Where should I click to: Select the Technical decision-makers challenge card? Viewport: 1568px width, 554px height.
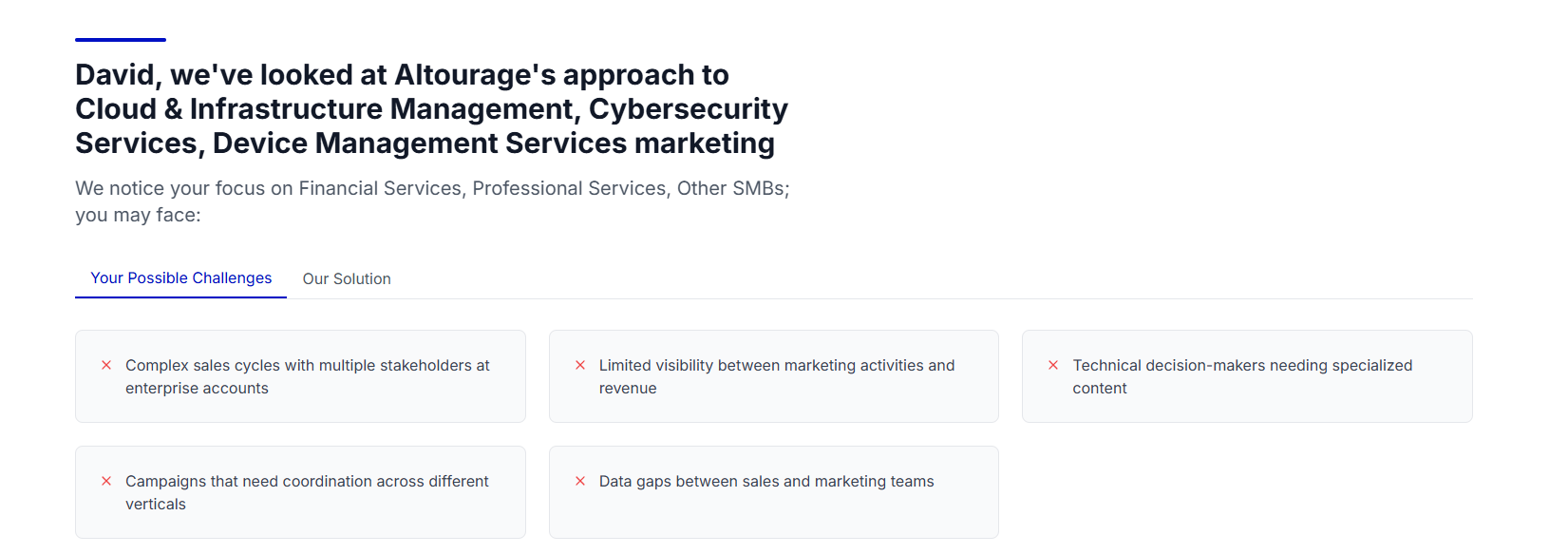[x=1247, y=376]
